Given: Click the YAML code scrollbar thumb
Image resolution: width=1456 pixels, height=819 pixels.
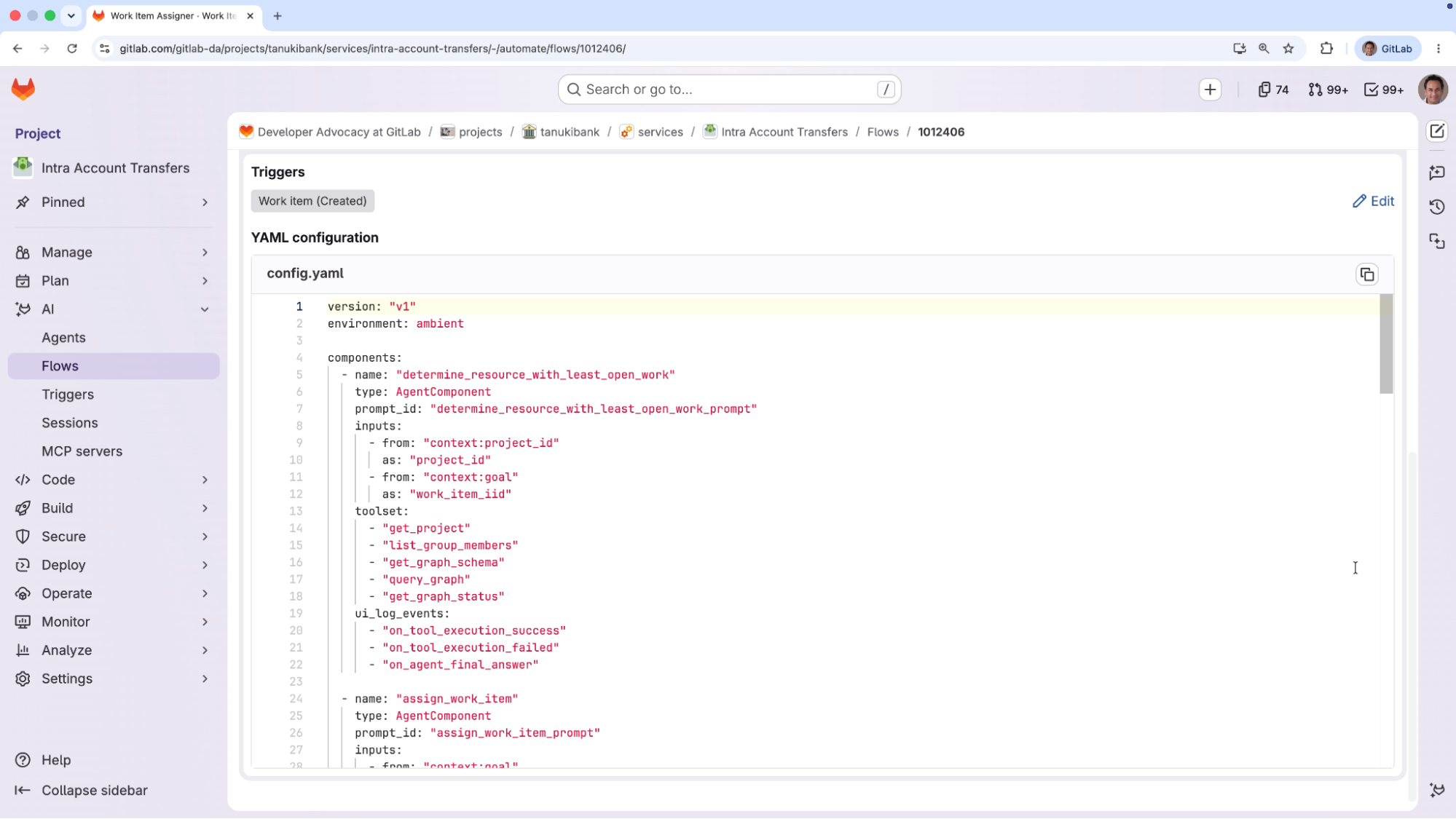Looking at the screenshot, I should 1386,344.
